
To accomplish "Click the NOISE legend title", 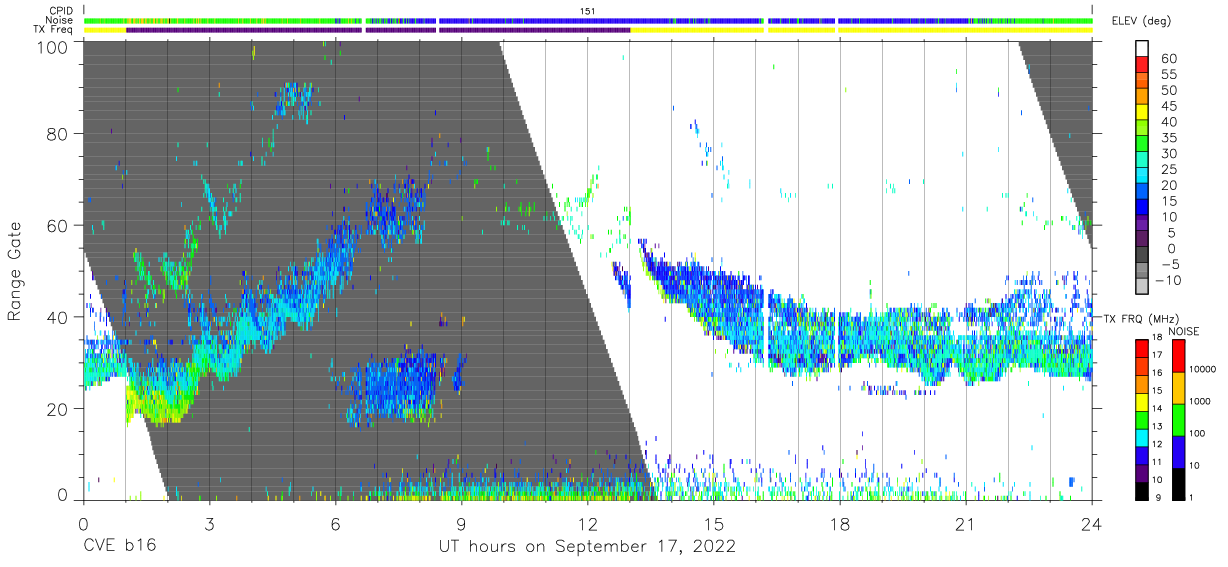I will pos(1186,331).
